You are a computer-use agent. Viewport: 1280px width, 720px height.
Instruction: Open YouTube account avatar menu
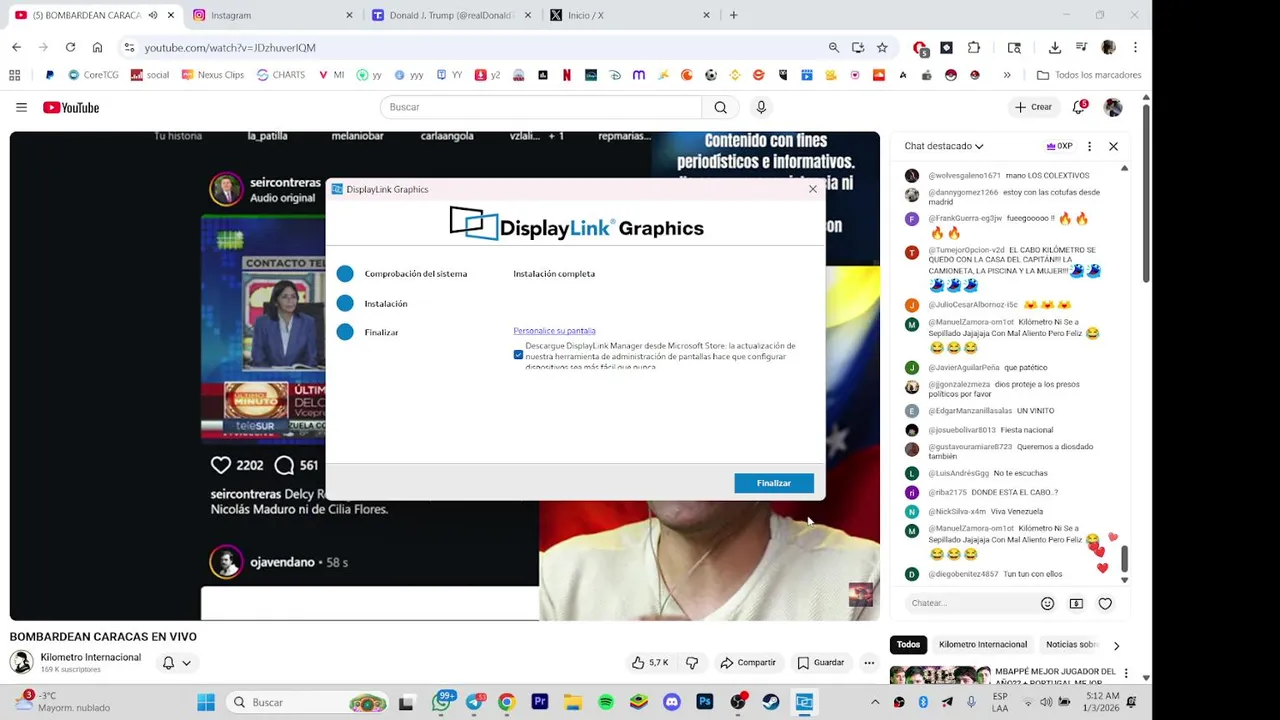tap(1113, 107)
